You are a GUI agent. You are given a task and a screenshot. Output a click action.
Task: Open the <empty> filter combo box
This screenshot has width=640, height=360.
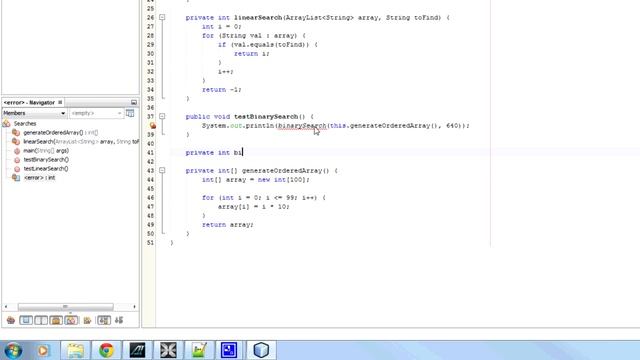(96, 113)
